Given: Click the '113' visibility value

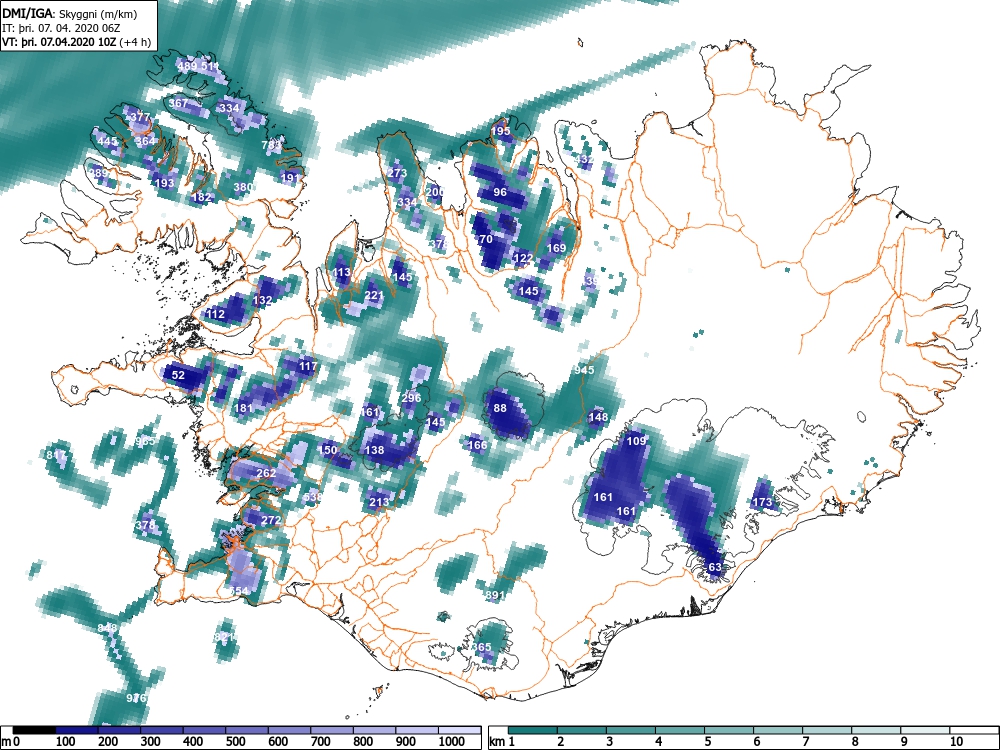Looking at the screenshot, I should tap(342, 272).
